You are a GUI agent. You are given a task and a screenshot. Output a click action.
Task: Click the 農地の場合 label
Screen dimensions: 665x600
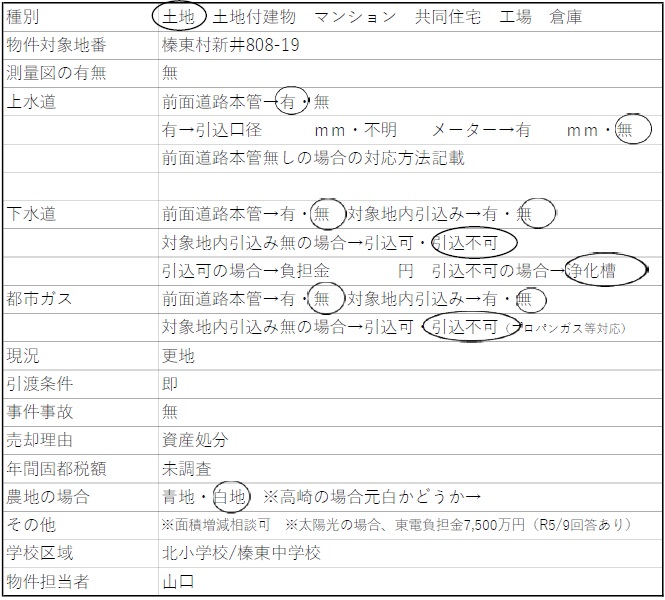(48, 497)
